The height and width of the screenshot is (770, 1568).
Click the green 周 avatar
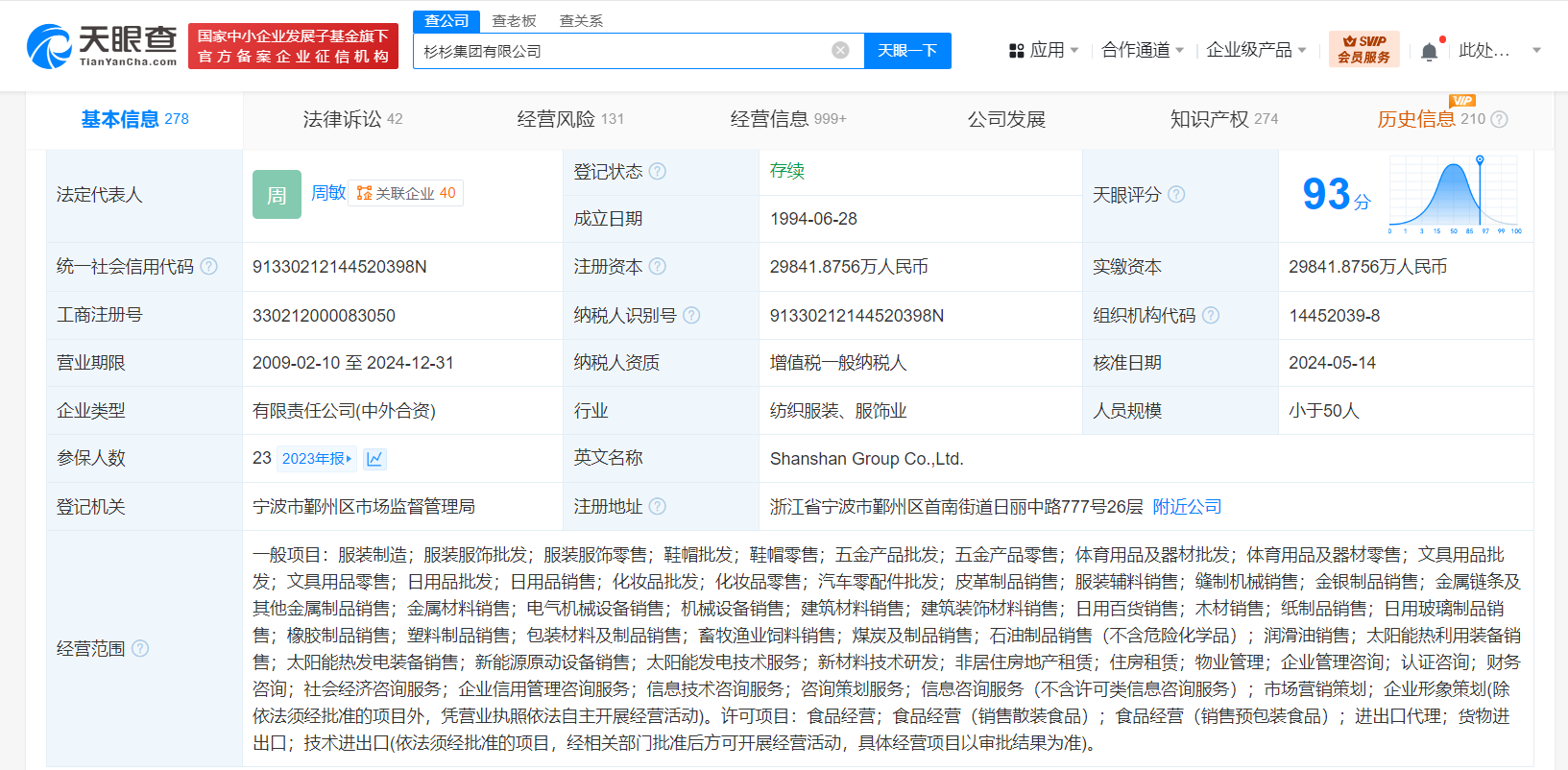click(277, 195)
